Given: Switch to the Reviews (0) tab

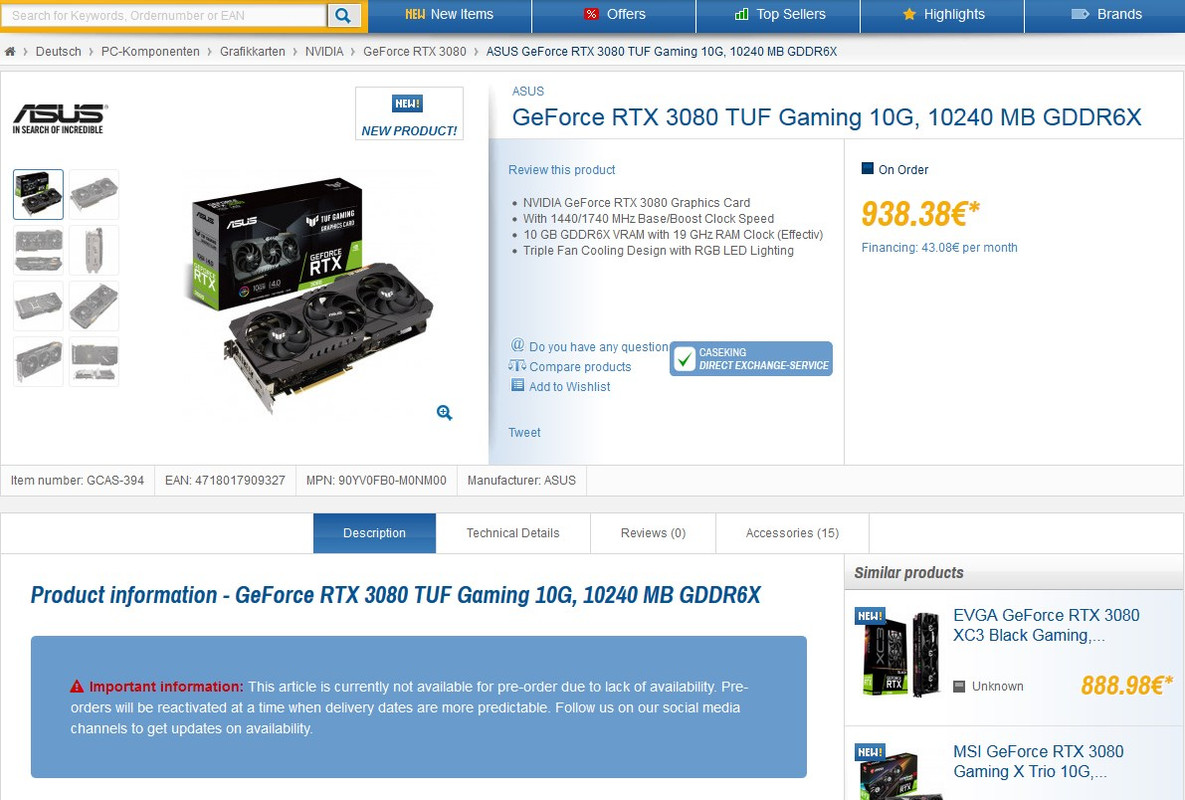Looking at the screenshot, I should coord(653,533).
